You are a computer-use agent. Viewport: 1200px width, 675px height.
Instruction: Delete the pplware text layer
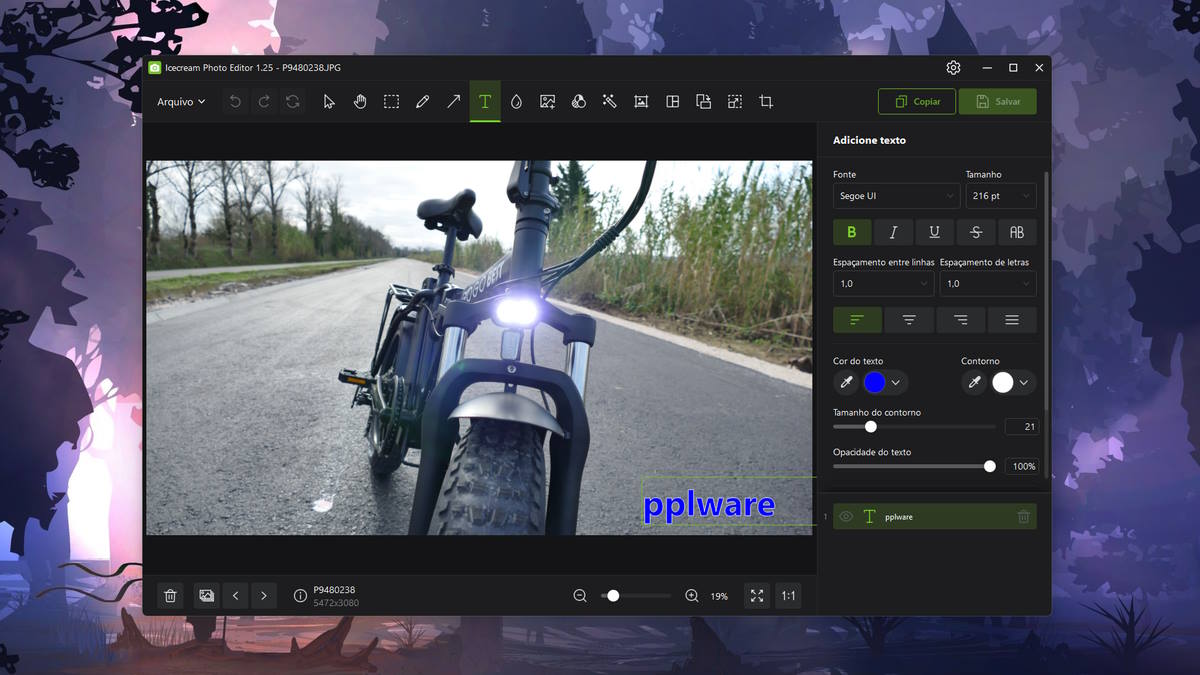(1023, 517)
